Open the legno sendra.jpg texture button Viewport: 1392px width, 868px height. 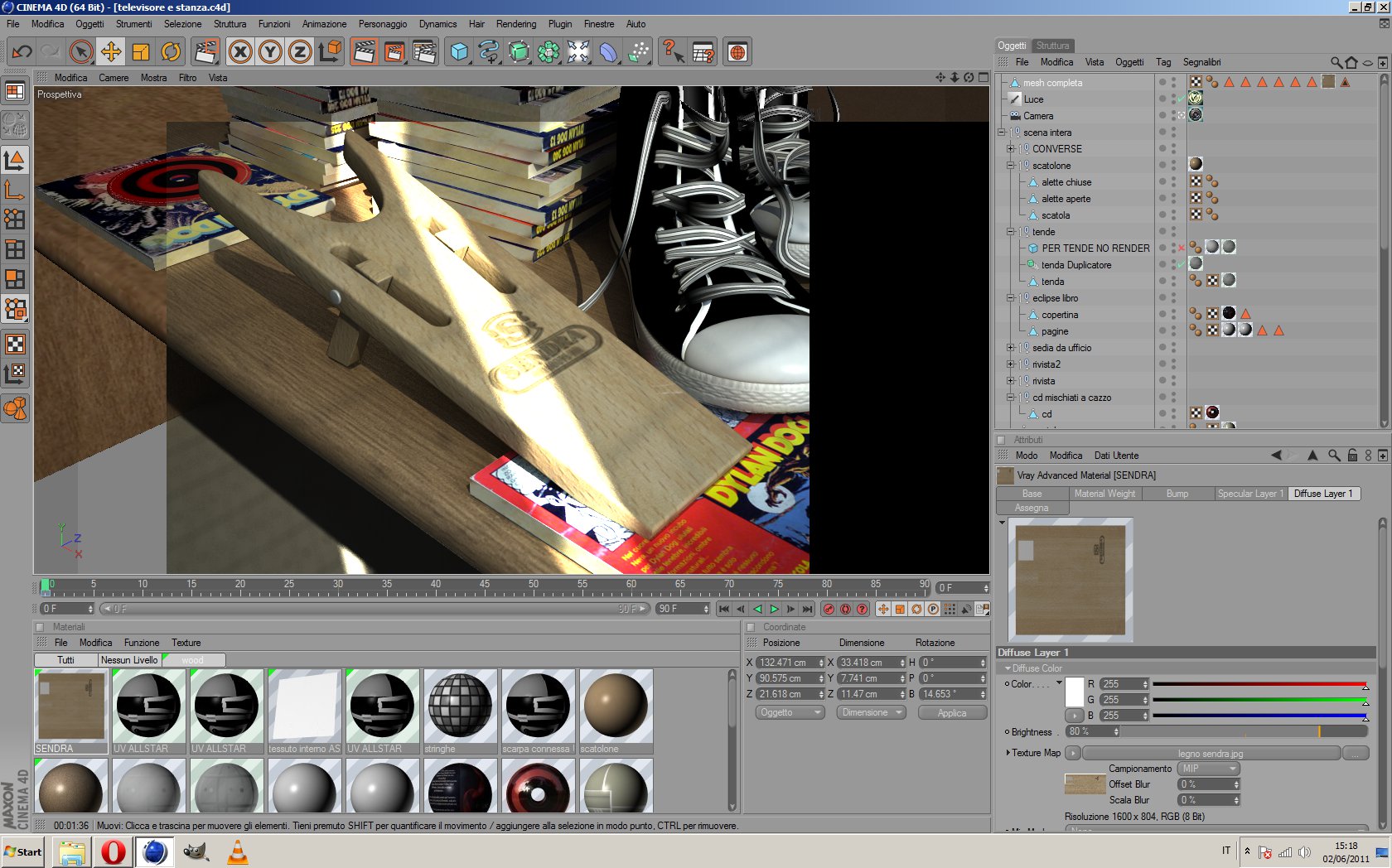(x=1211, y=754)
